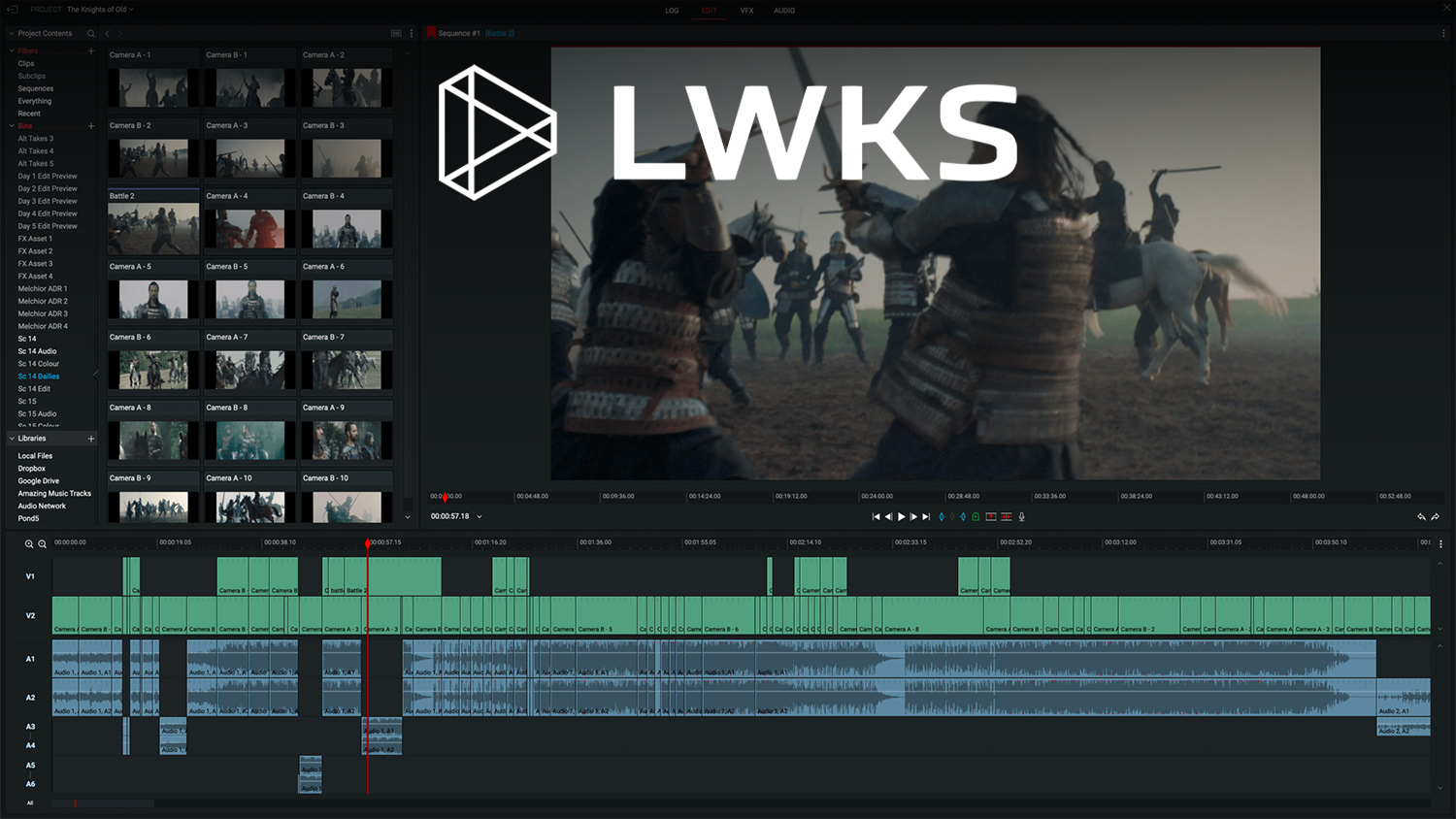Viewport: 1456px width, 819px height.
Task: Select the Battle 2 clip thumbnail
Action: click(153, 229)
